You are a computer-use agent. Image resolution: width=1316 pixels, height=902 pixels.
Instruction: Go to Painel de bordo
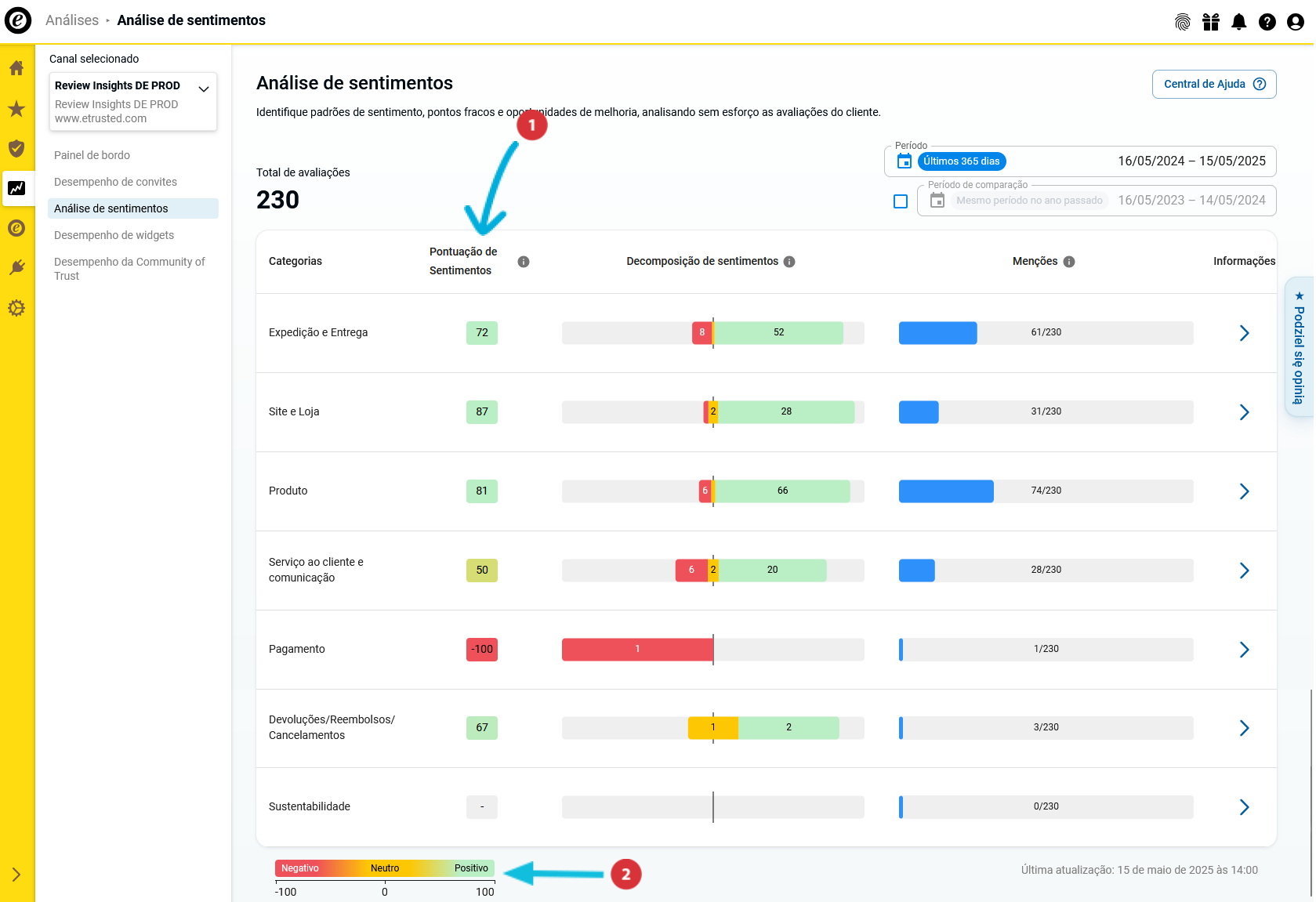[x=92, y=155]
